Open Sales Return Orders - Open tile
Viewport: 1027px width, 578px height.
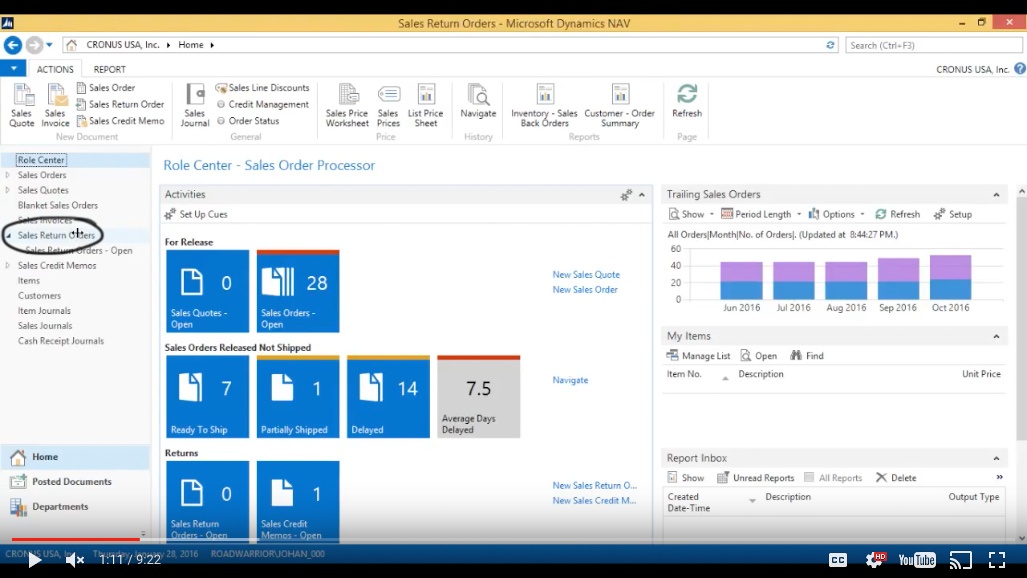pos(208,501)
